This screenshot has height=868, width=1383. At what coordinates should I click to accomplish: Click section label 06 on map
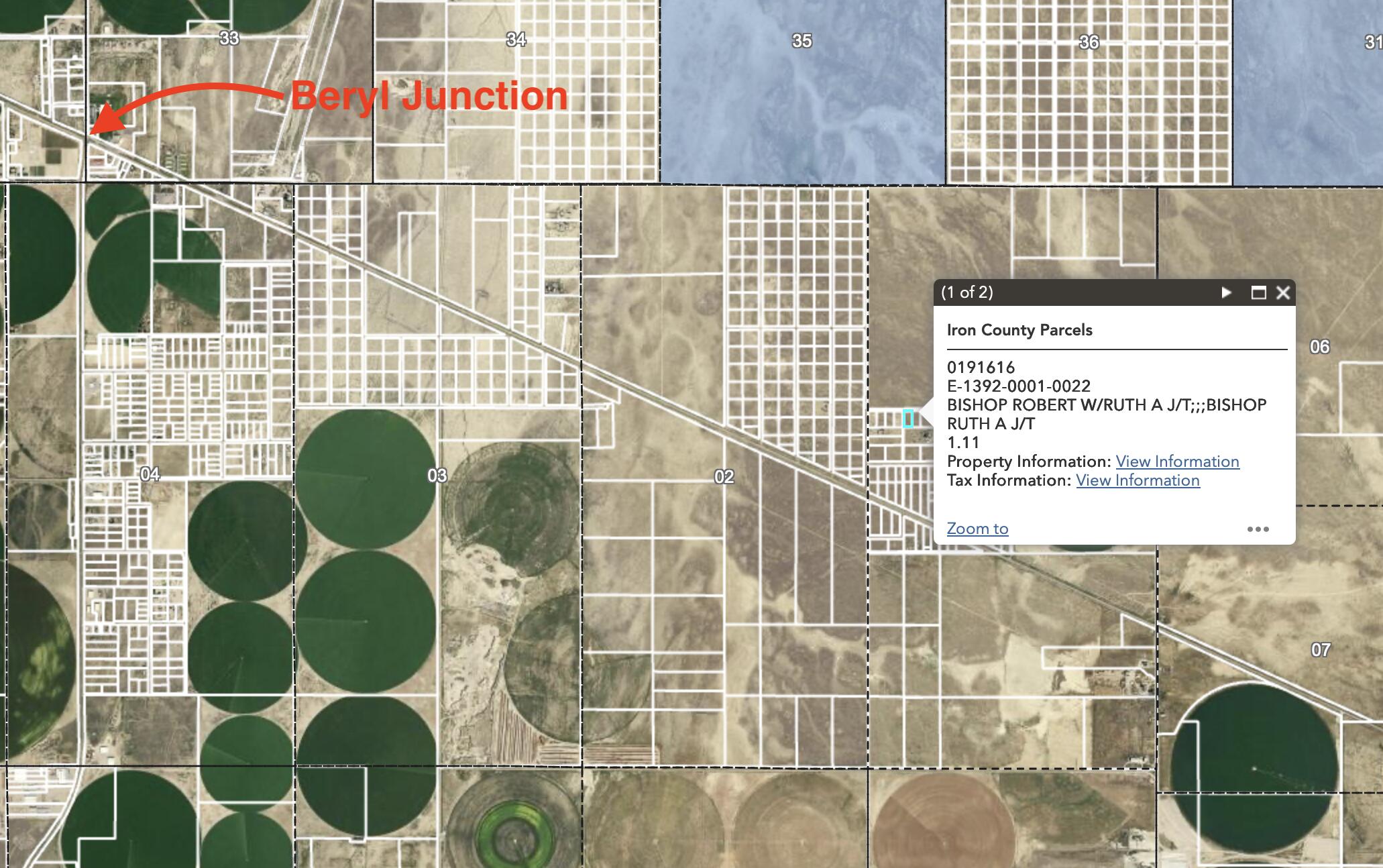(x=1319, y=347)
